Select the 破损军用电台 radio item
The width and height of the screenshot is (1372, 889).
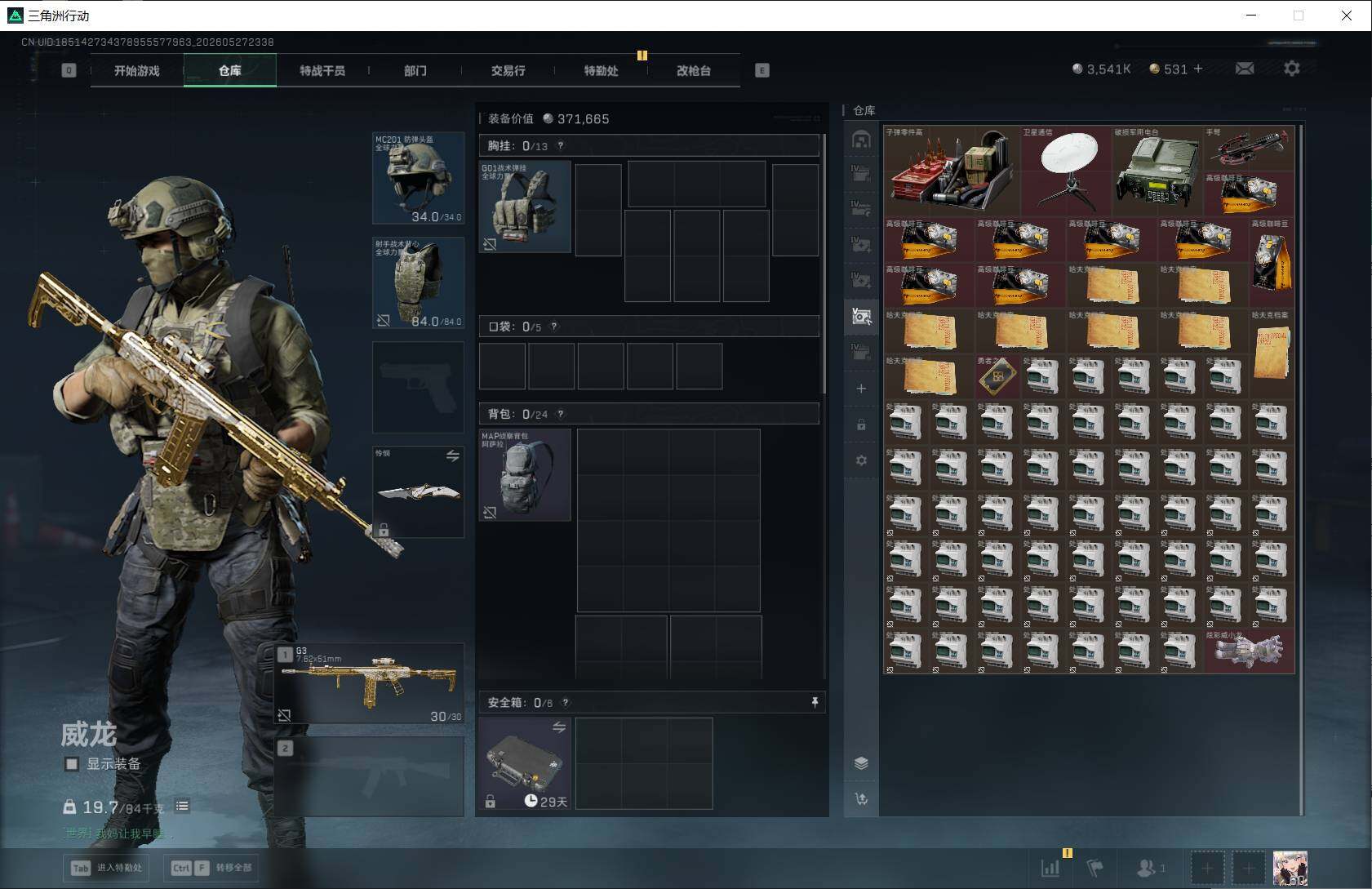1157,171
